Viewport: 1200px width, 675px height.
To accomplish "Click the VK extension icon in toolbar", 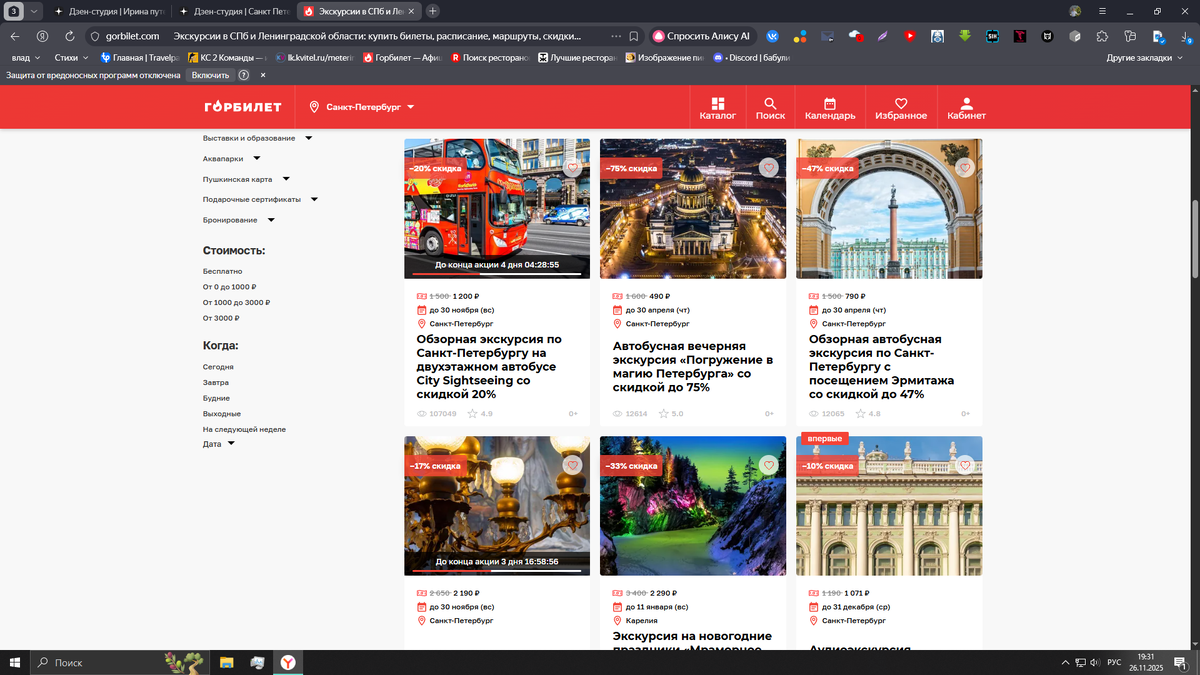I will coord(773,36).
